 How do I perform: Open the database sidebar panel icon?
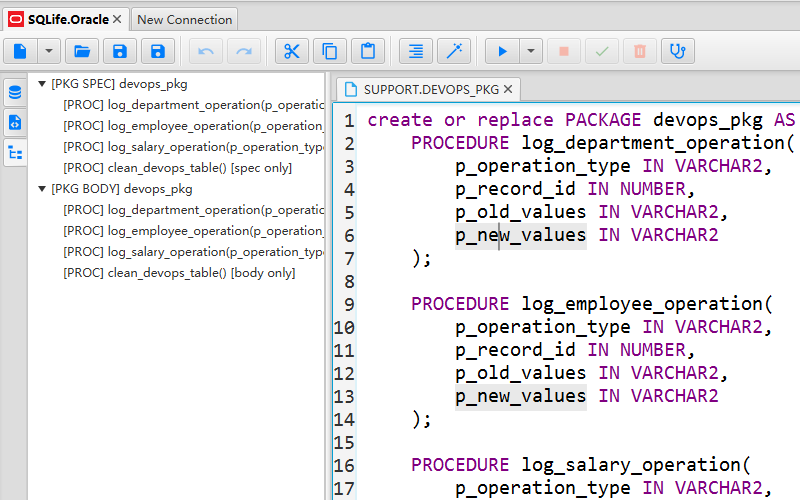pyautogui.click(x=15, y=93)
